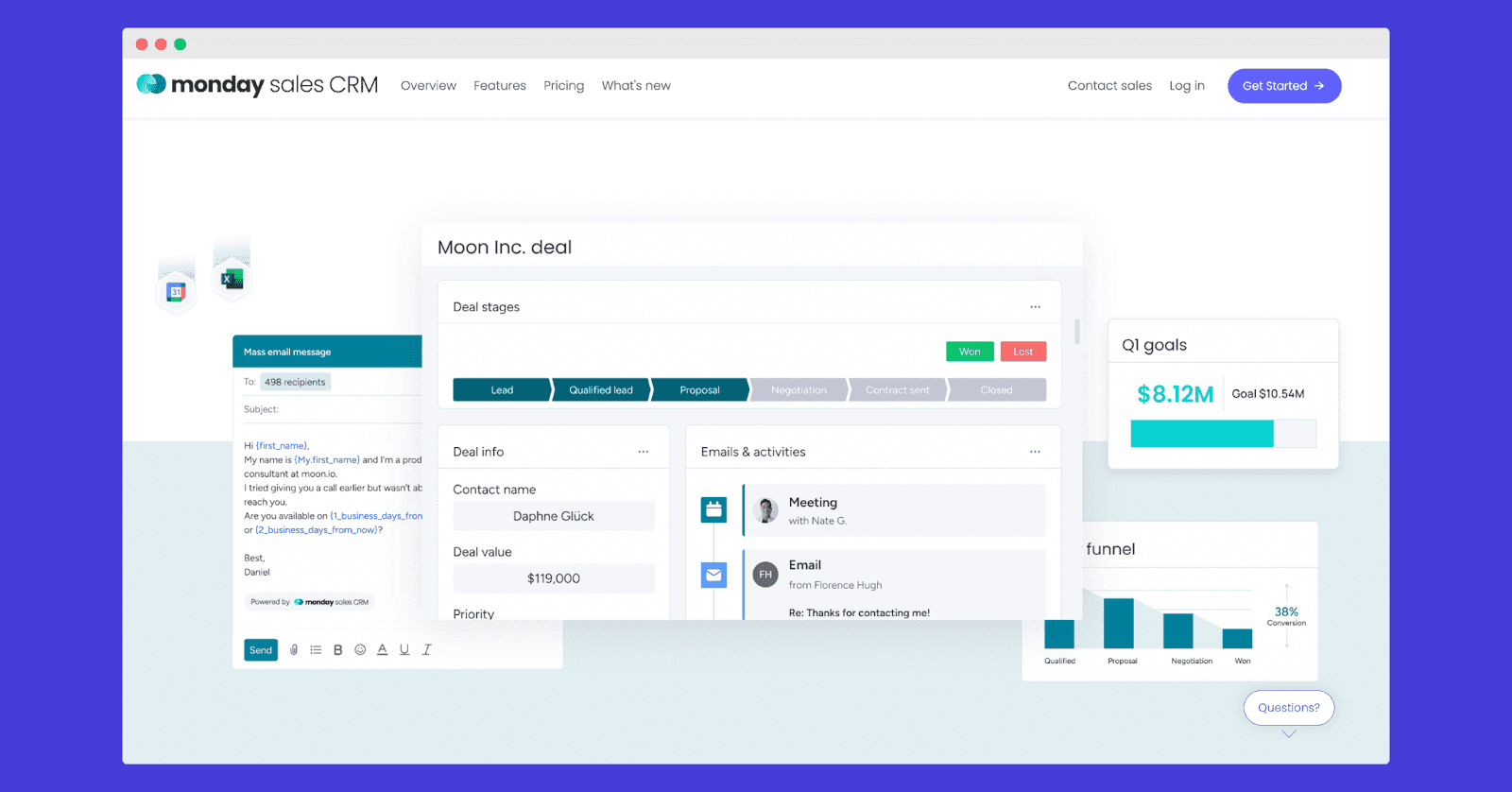Toggle bold formatting in email composer
The height and width of the screenshot is (792, 1512).
click(337, 650)
